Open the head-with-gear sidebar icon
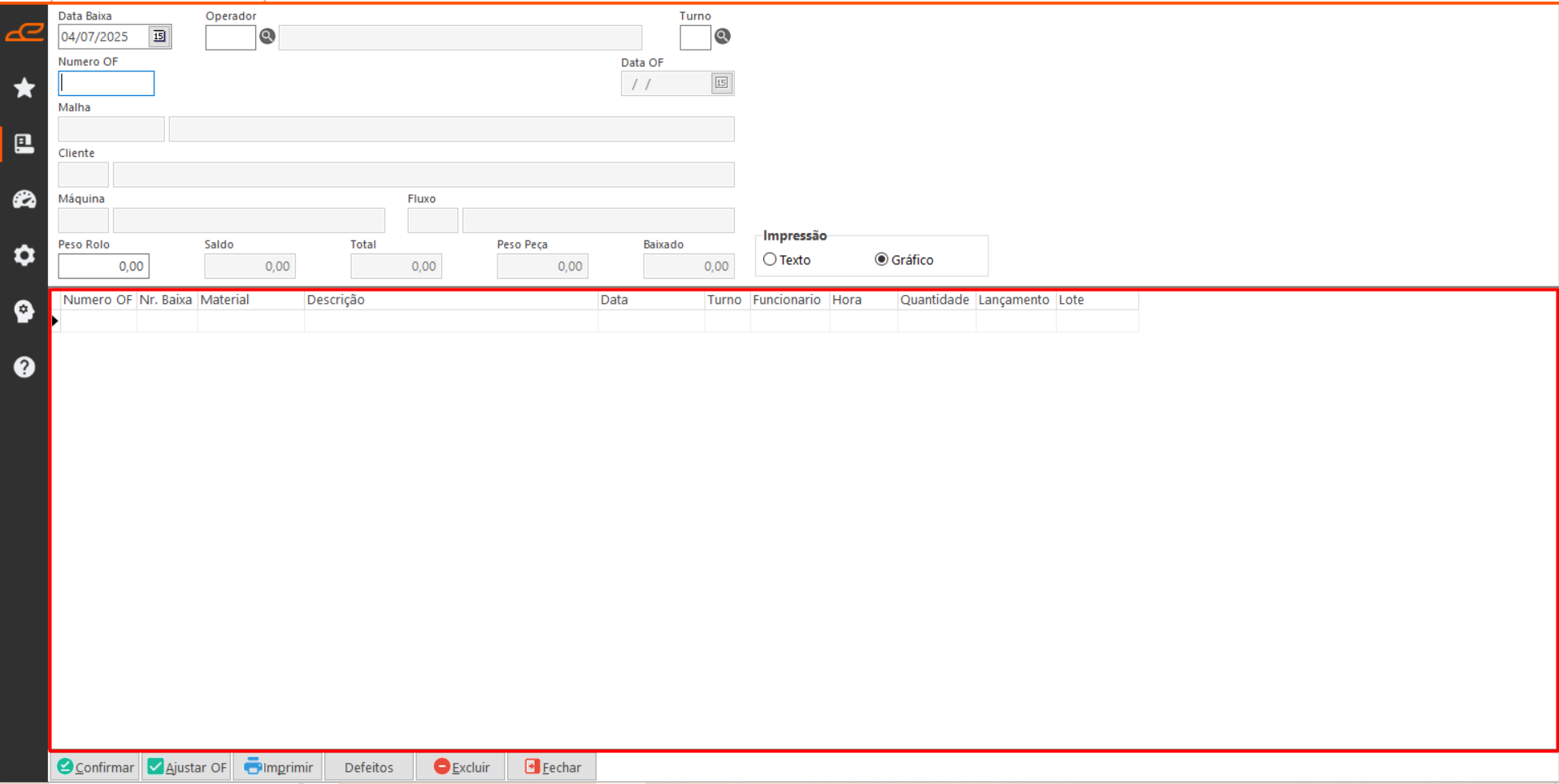The image size is (1559, 784). 24,311
